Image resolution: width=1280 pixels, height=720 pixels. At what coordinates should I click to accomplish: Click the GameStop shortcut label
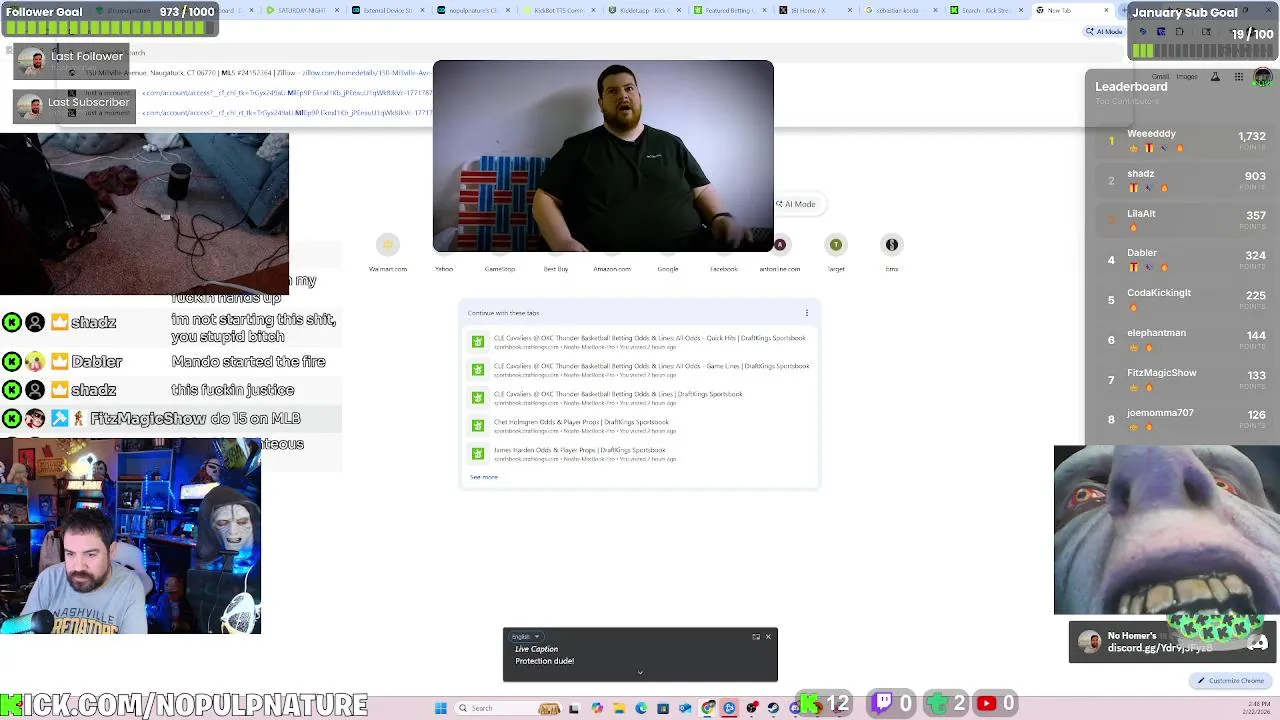pos(500,269)
